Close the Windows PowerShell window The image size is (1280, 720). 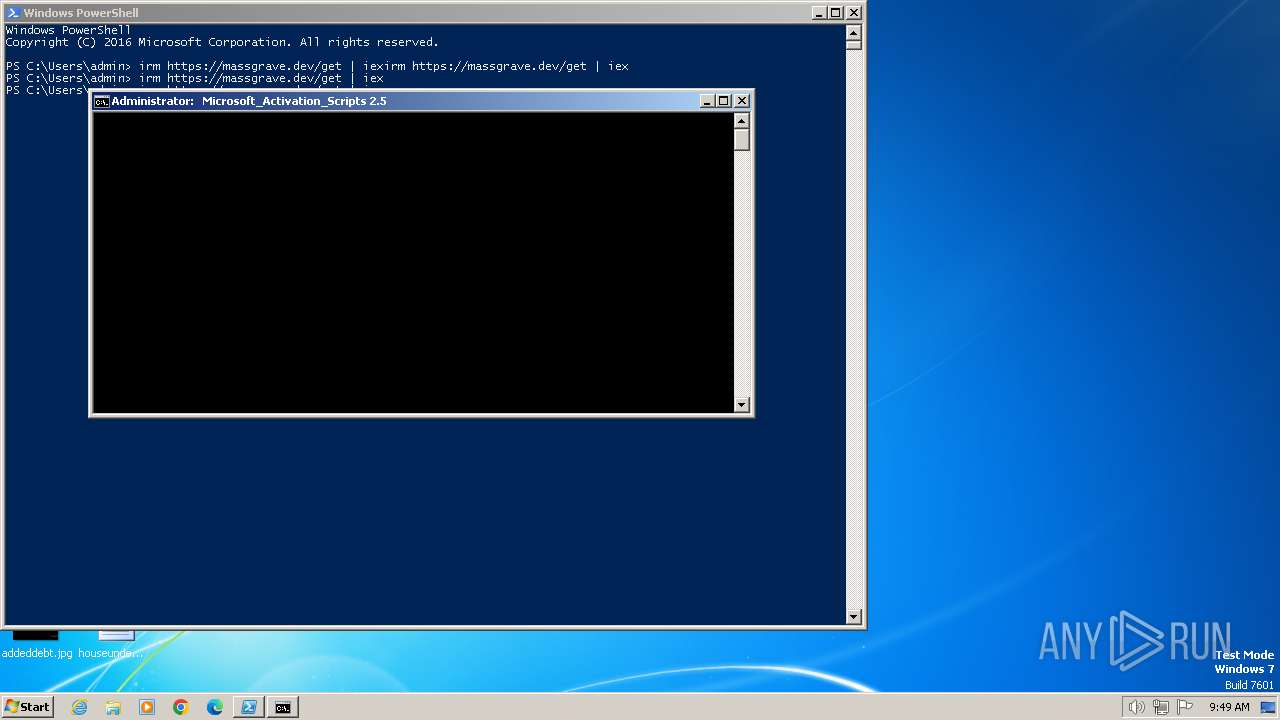point(854,13)
